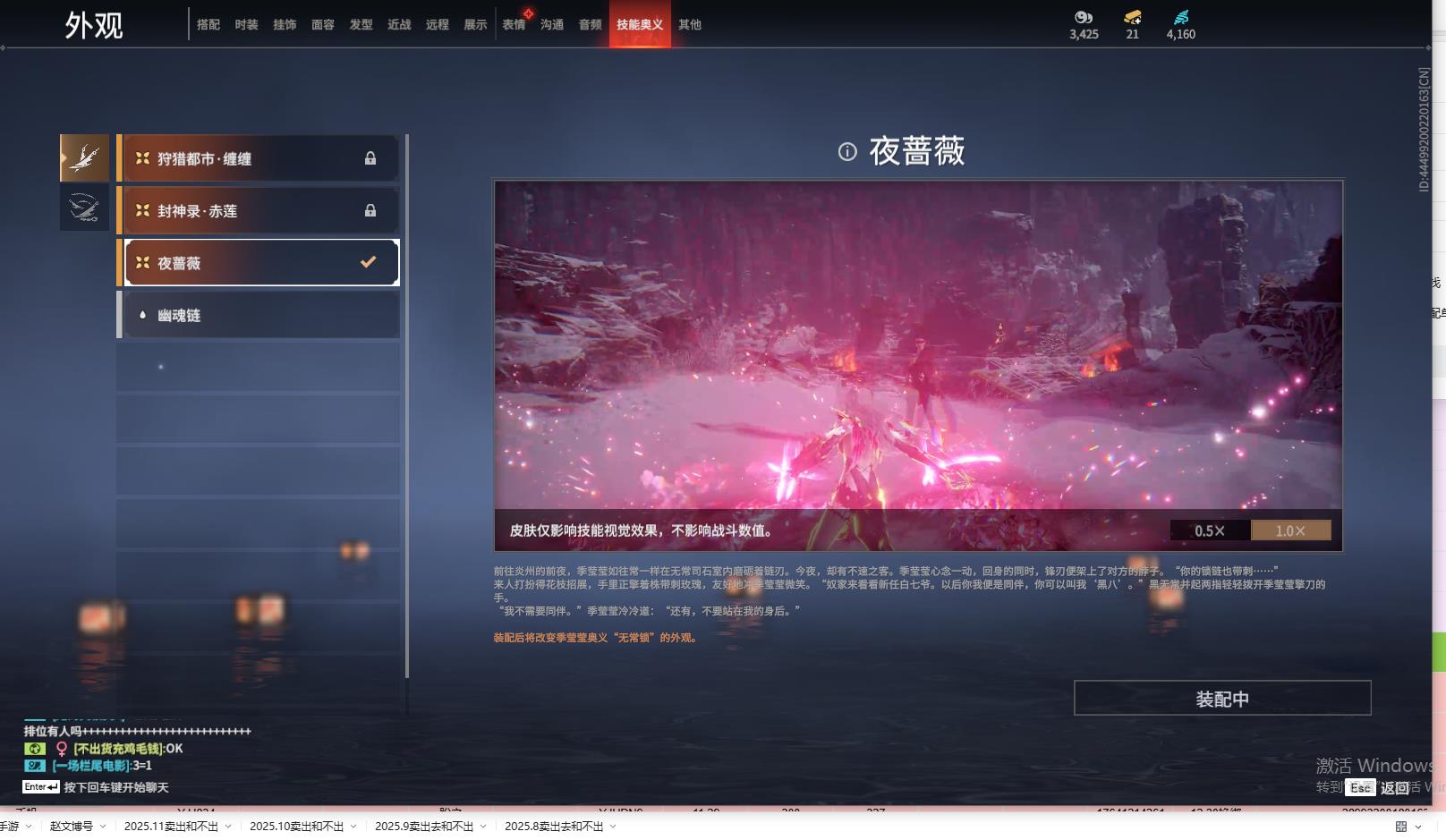Click the Enter key chat prompt icon

(x=41, y=787)
